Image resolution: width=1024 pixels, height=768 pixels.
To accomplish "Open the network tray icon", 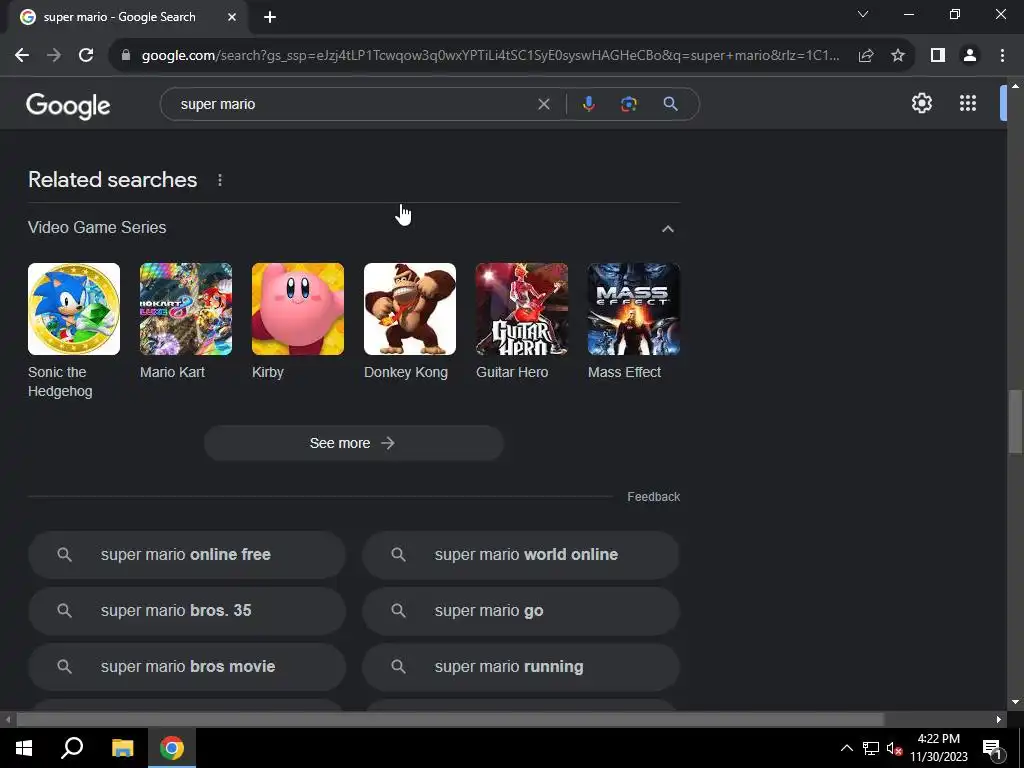I will click(871, 748).
